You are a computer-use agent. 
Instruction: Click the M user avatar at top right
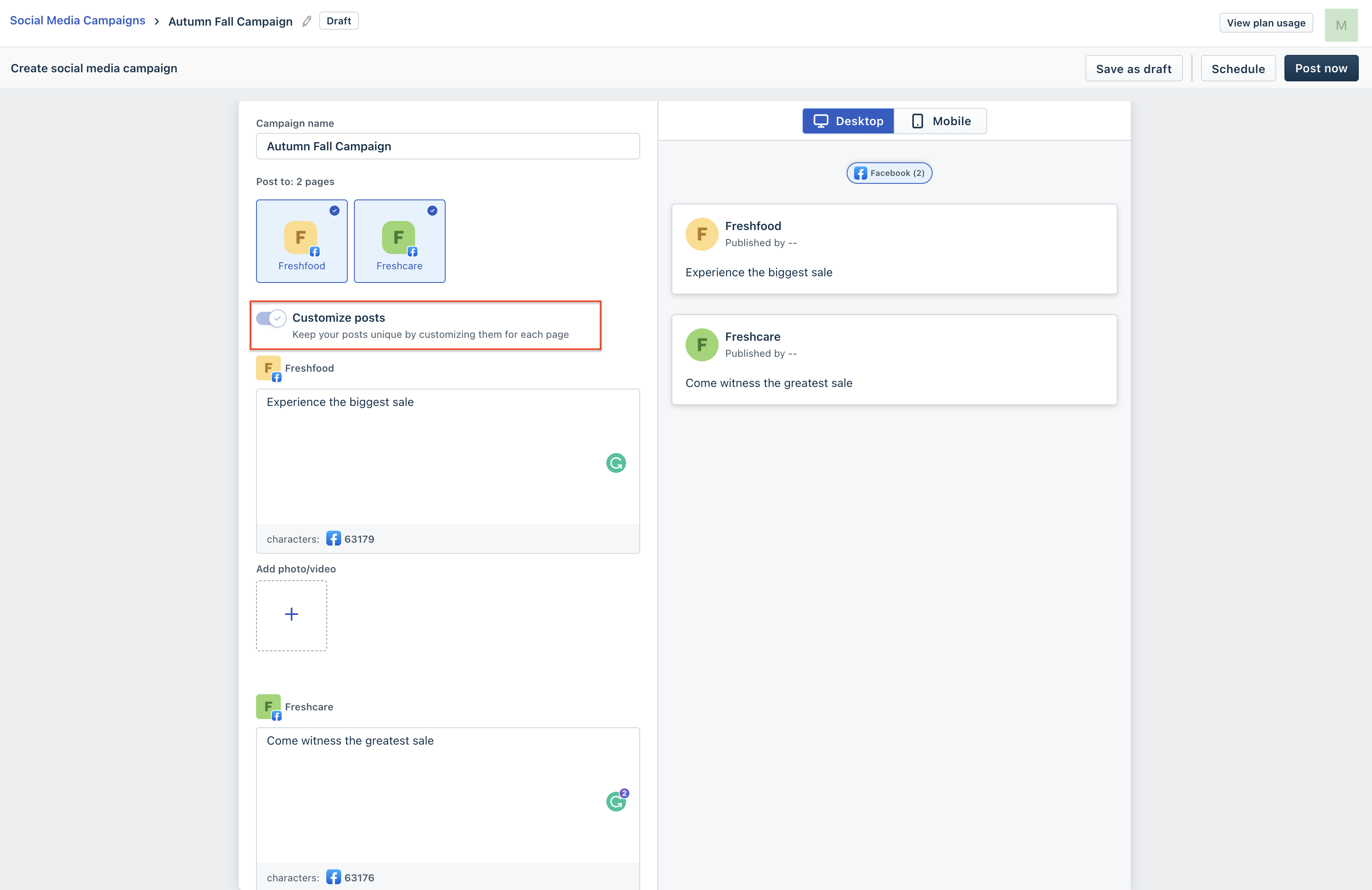pos(1341,25)
